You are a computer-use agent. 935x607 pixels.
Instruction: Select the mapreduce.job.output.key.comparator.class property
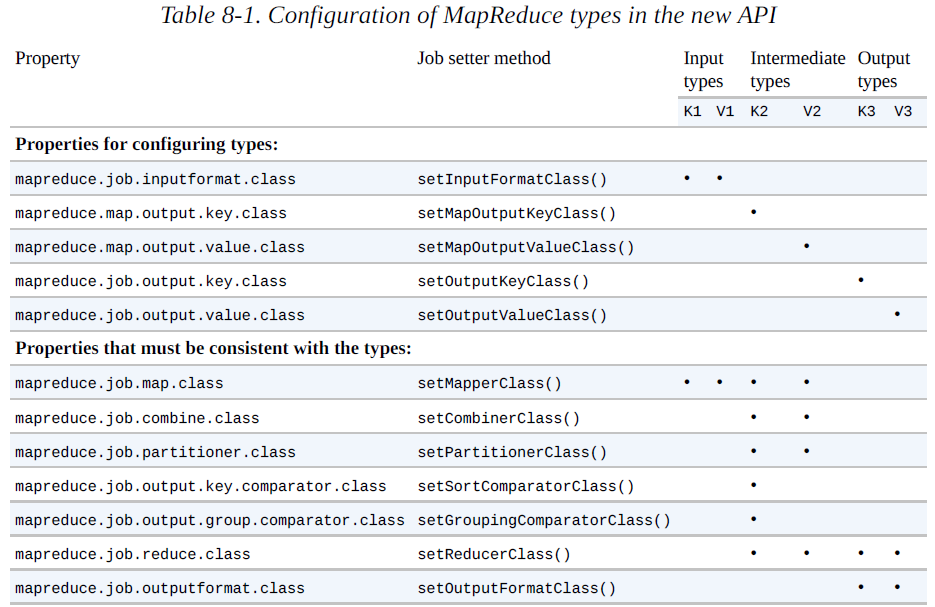[198, 486]
